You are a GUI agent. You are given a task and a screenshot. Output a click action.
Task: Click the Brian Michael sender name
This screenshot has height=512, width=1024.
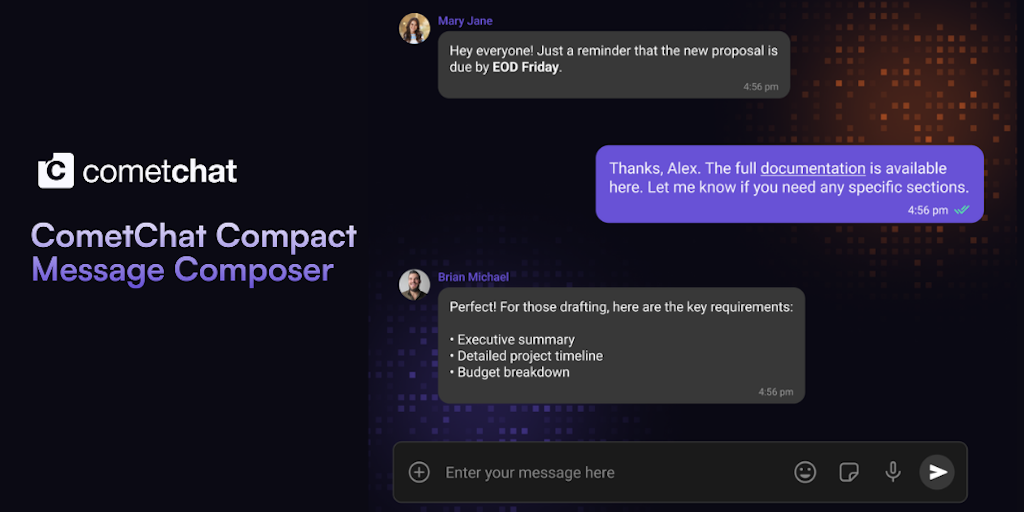(x=473, y=277)
